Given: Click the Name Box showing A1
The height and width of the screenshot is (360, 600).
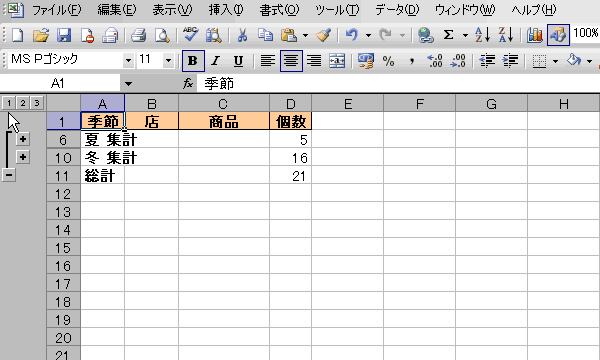Looking at the screenshot, I should (x=60, y=83).
